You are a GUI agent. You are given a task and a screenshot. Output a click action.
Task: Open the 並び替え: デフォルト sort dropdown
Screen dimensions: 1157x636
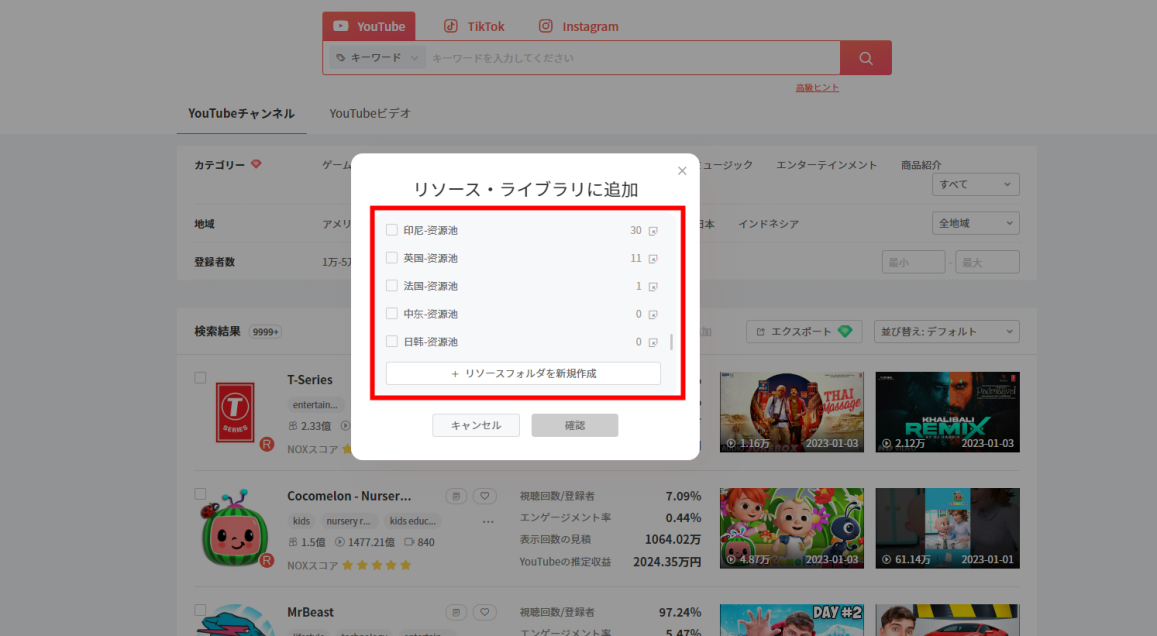point(947,331)
